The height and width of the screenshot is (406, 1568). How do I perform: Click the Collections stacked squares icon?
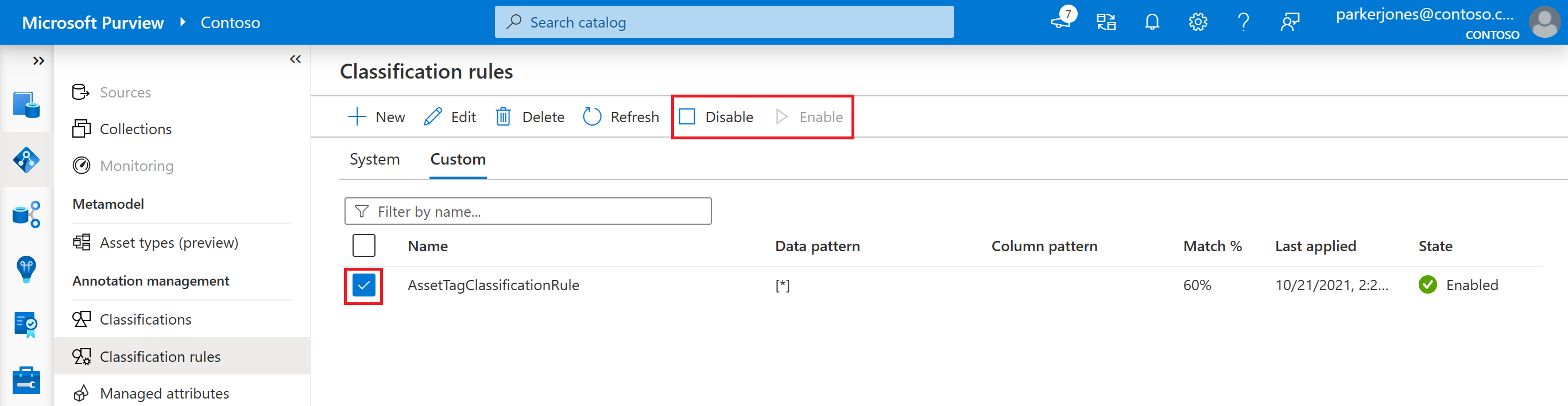point(81,129)
